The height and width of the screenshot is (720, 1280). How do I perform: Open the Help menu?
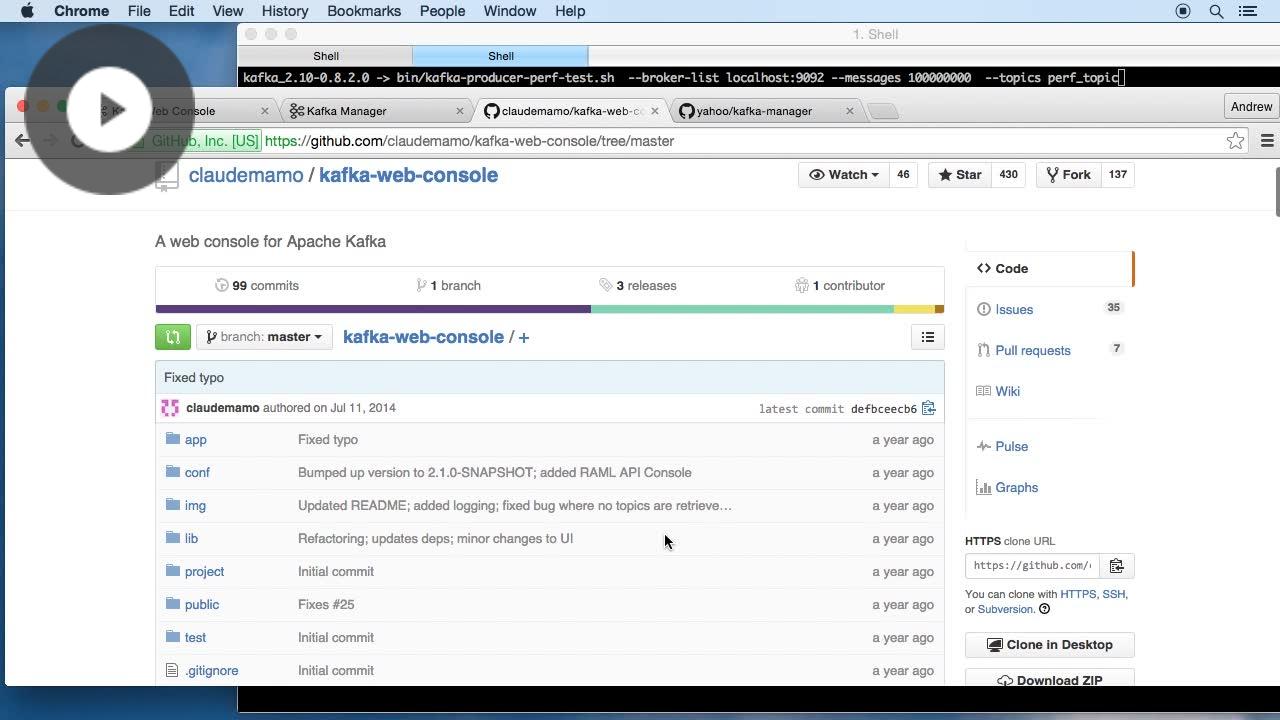tap(570, 11)
